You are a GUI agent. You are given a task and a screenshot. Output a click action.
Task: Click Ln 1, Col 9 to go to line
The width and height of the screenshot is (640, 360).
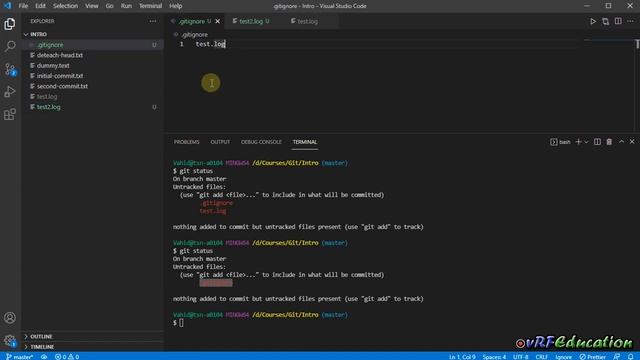point(462,357)
